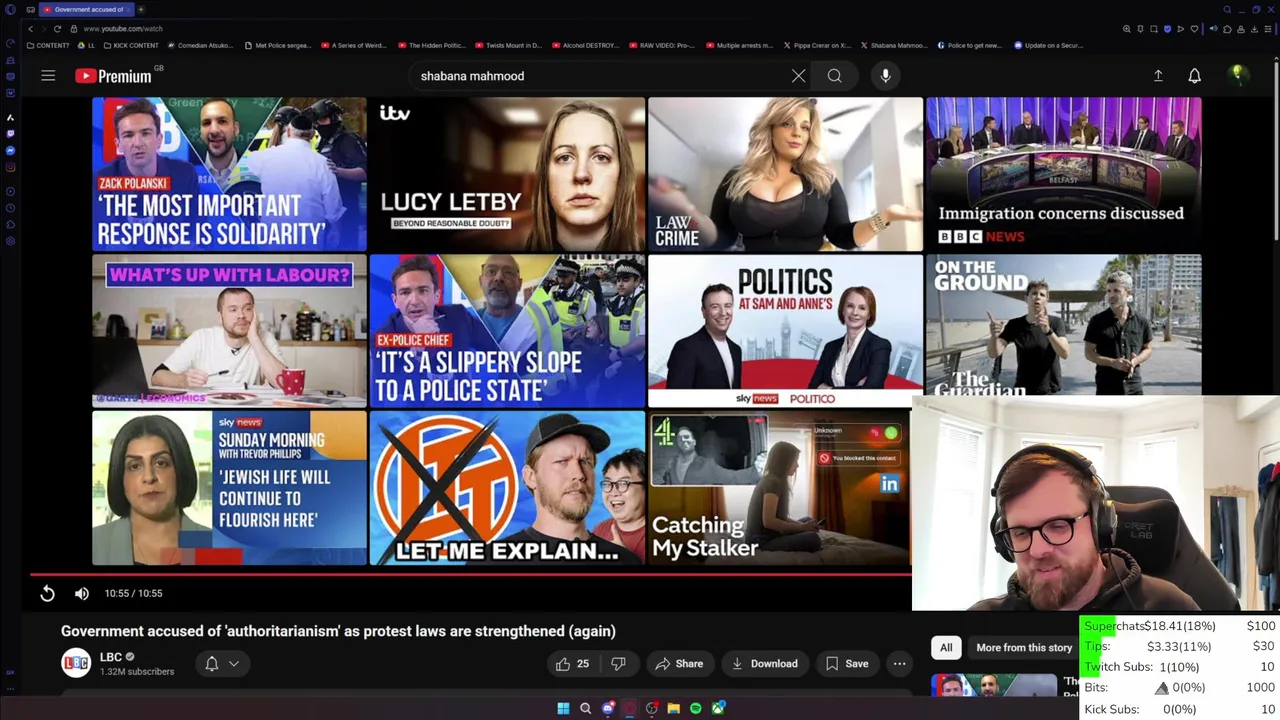The image size is (1280, 720).
Task: Save the video to a playlist
Action: pos(847,663)
